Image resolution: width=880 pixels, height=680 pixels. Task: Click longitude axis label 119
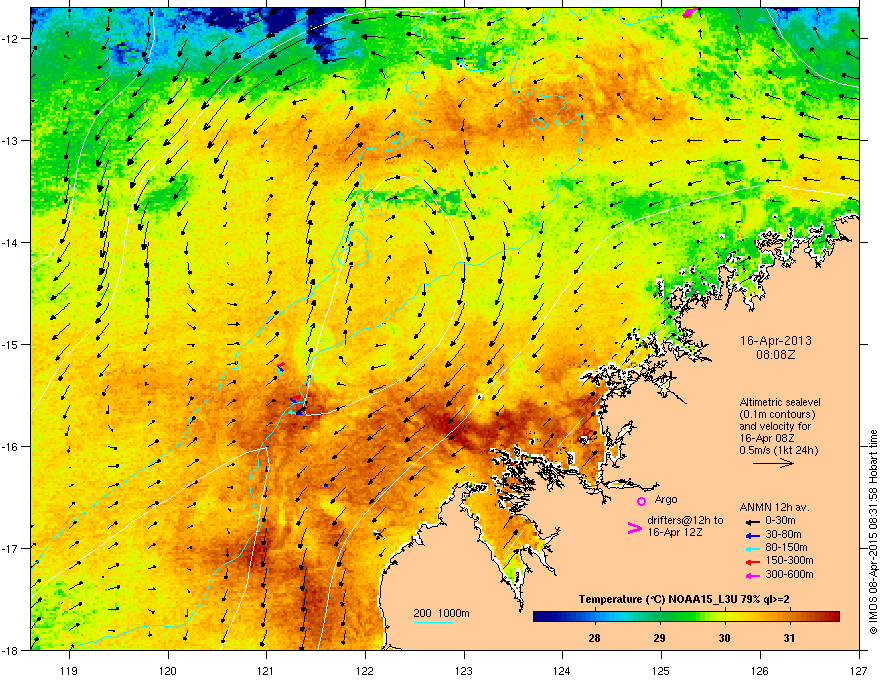coord(69,670)
